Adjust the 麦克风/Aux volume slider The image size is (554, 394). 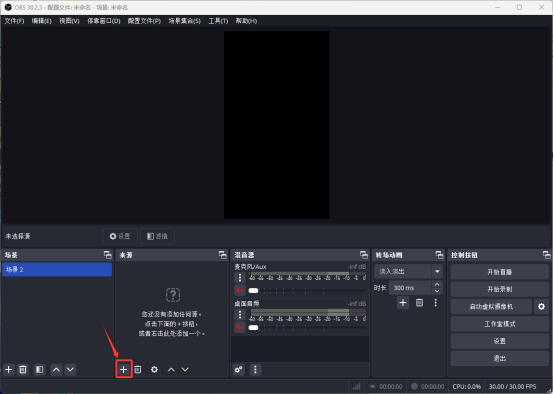pos(307,290)
